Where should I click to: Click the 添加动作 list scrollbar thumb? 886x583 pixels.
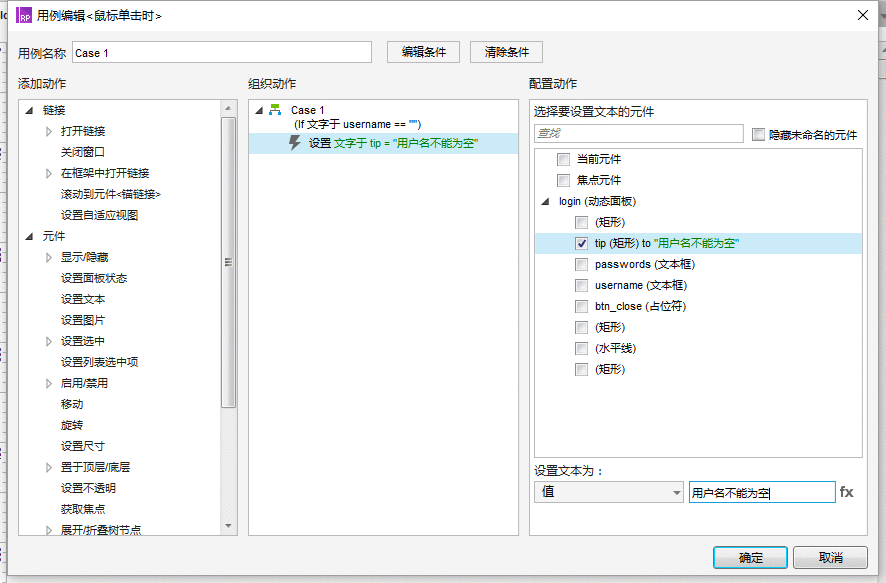(228, 263)
